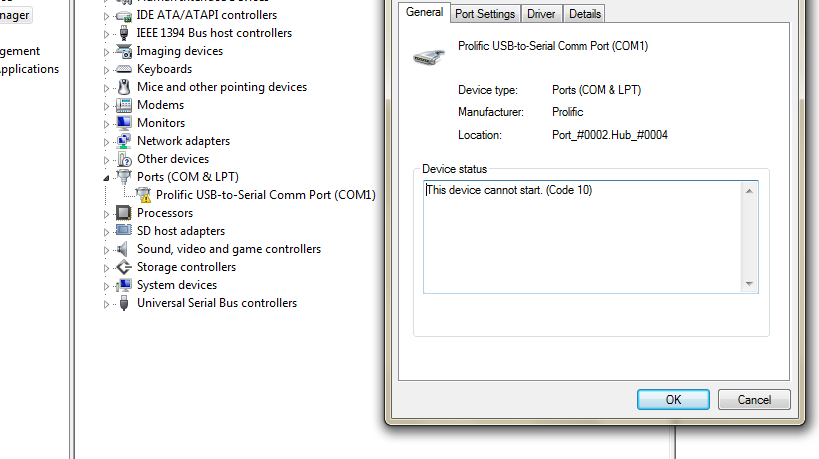819x459 pixels.
Task: Cancel the properties dialog
Action: 754,399
